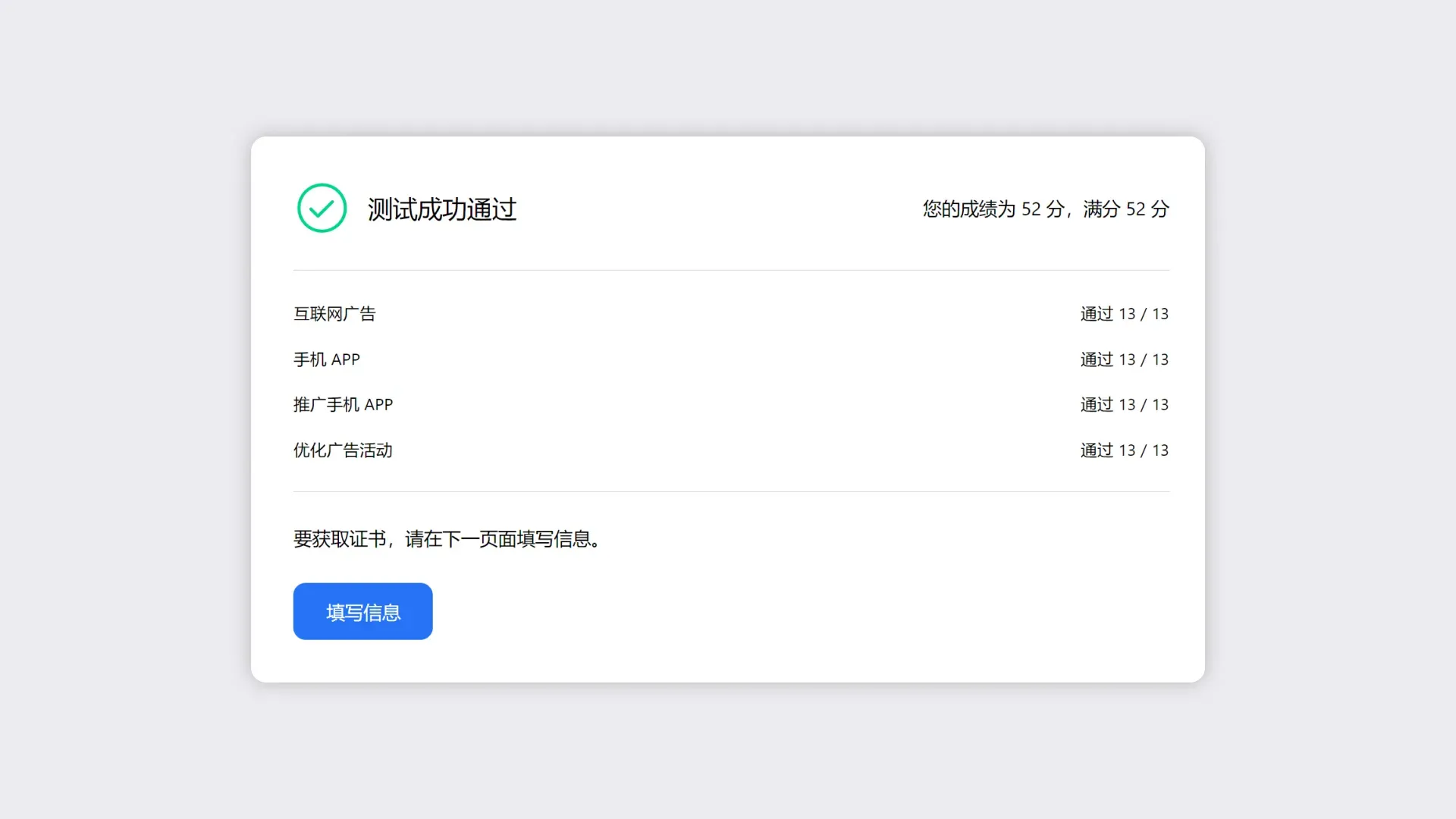Click the text 要获取证书

point(339,539)
